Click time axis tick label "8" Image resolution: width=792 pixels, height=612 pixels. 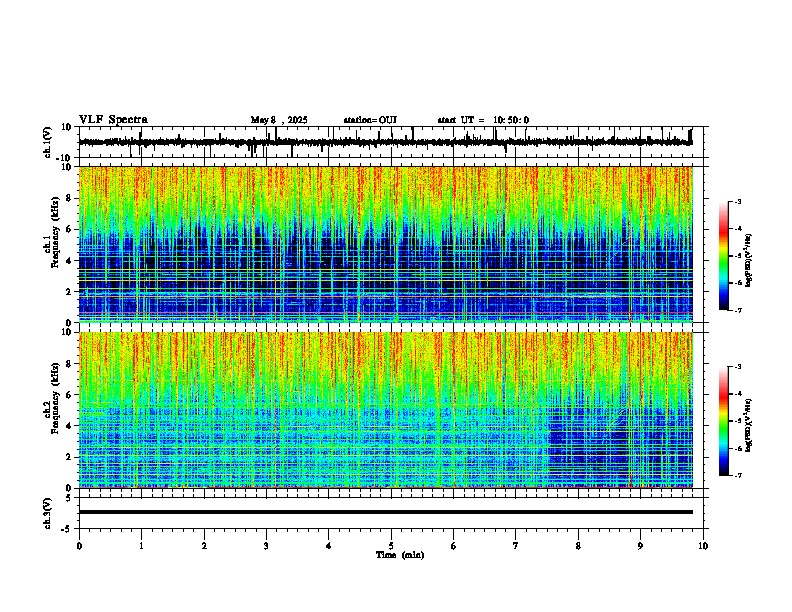578,546
